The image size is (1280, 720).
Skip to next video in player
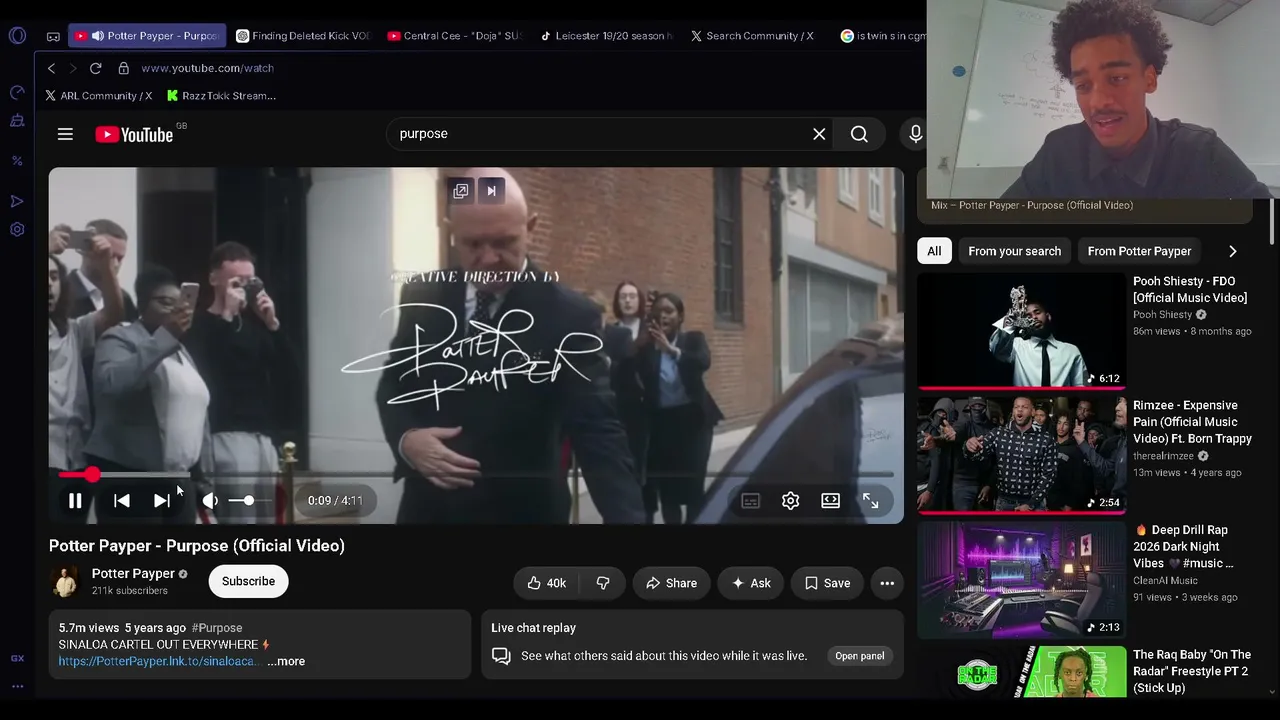[x=161, y=501]
